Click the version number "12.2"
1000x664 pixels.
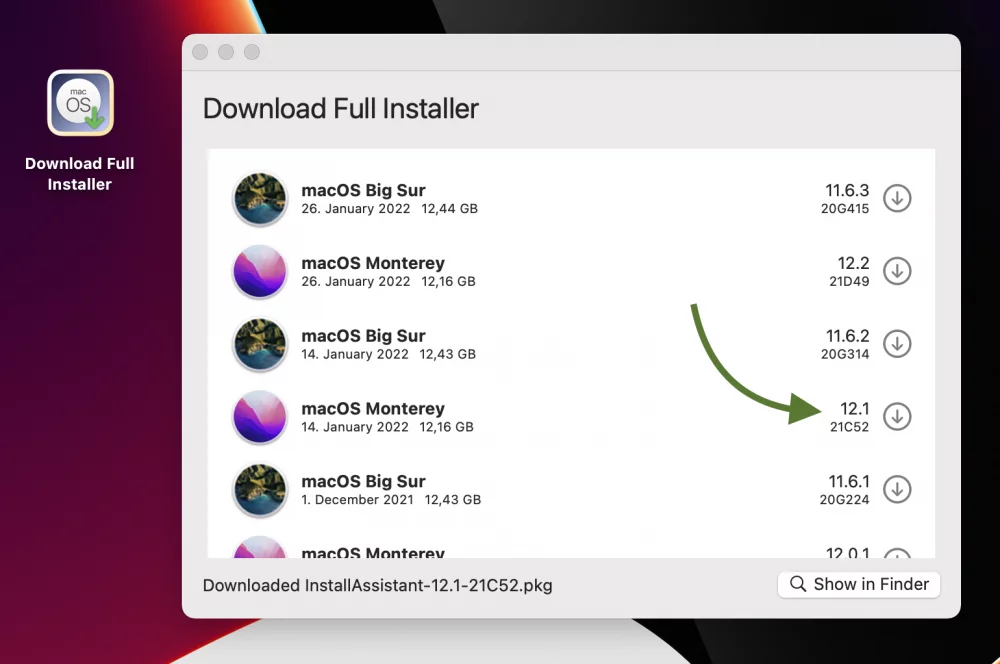click(853, 263)
